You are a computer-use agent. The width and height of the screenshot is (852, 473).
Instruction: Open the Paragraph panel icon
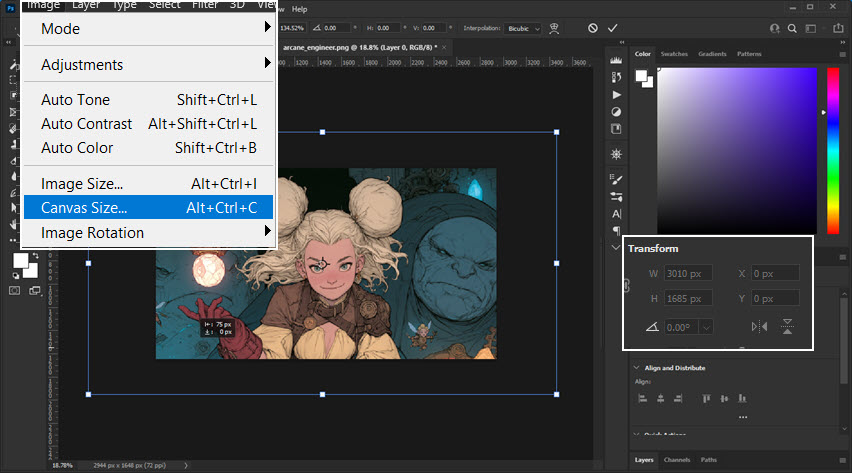pyautogui.click(x=616, y=231)
